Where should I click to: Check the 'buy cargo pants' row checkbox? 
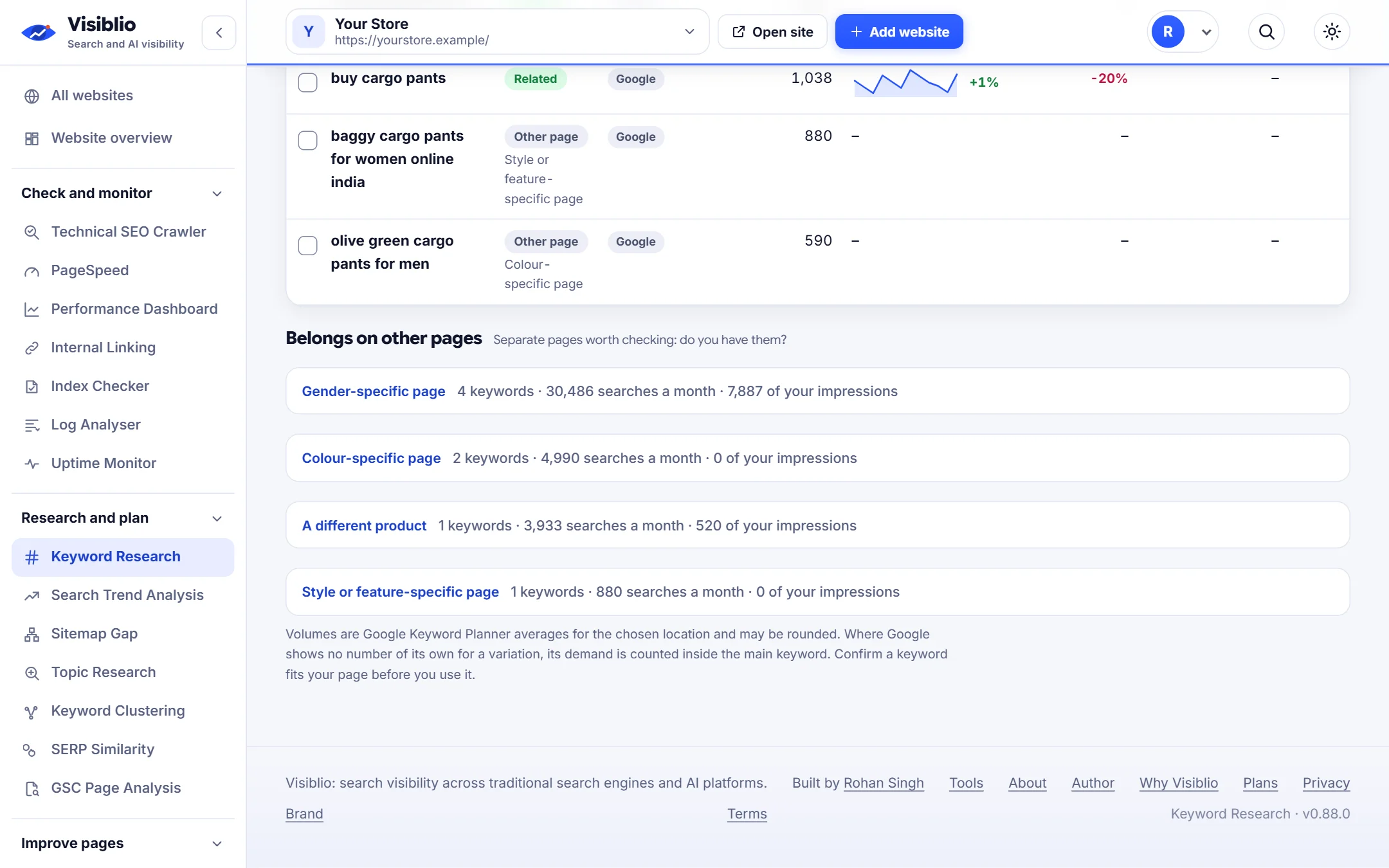pos(307,82)
